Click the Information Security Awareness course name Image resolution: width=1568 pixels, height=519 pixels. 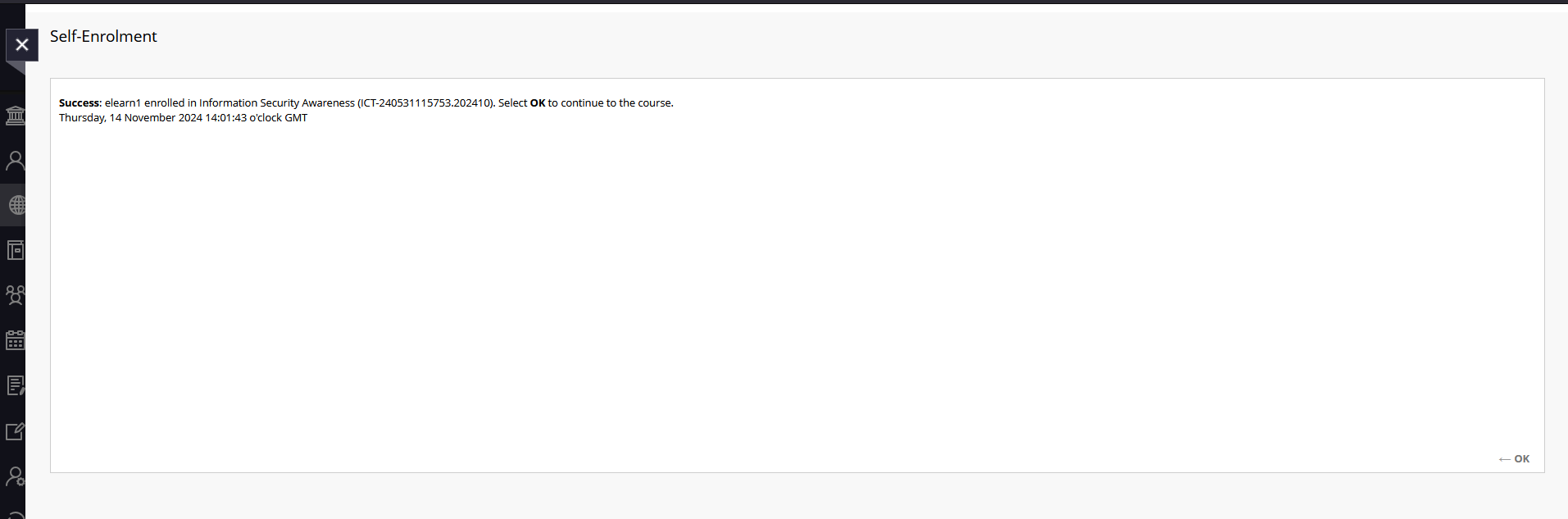pos(276,103)
